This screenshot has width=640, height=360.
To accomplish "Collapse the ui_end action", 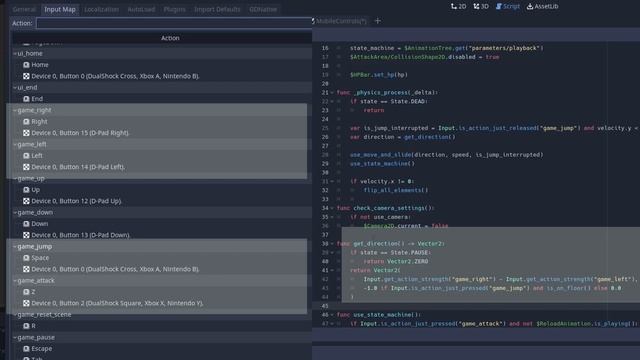I will point(15,87).
